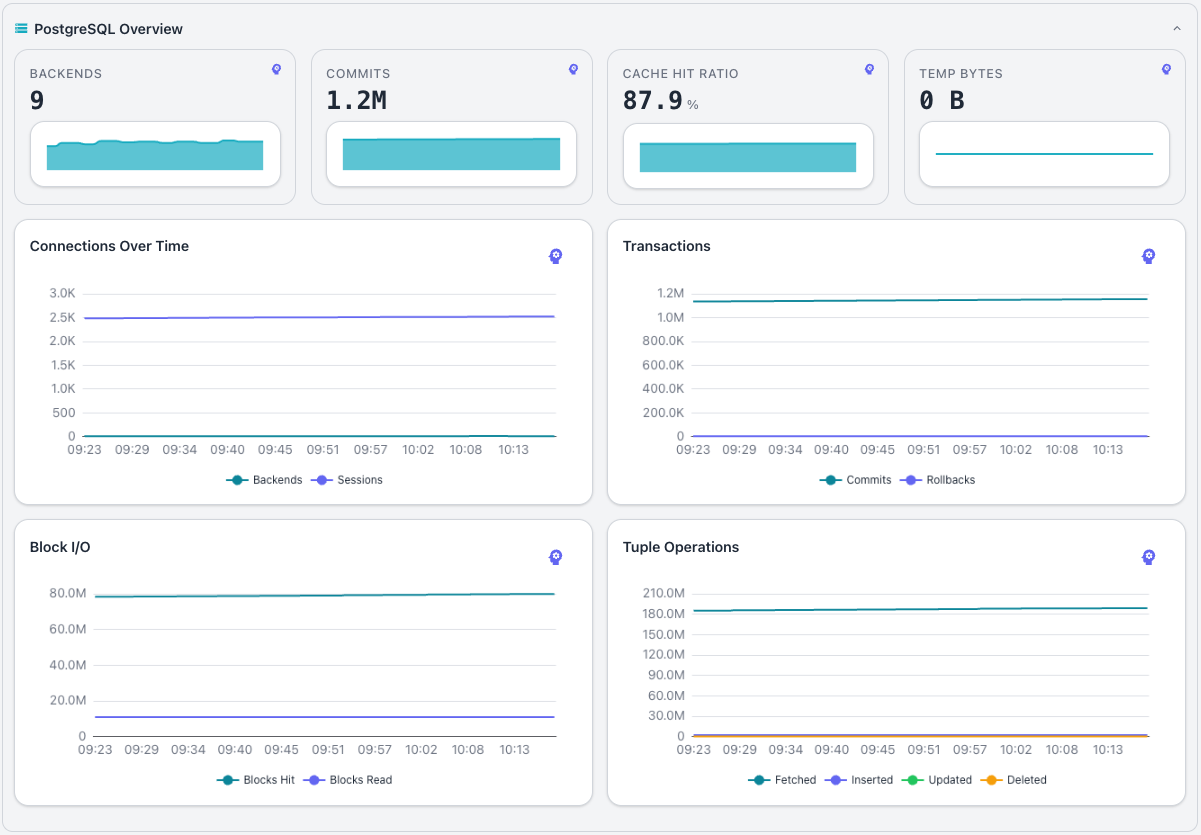Click the 10:13 time label in Connections chart
Image resolution: width=1201 pixels, height=835 pixels.
tap(514, 450)
